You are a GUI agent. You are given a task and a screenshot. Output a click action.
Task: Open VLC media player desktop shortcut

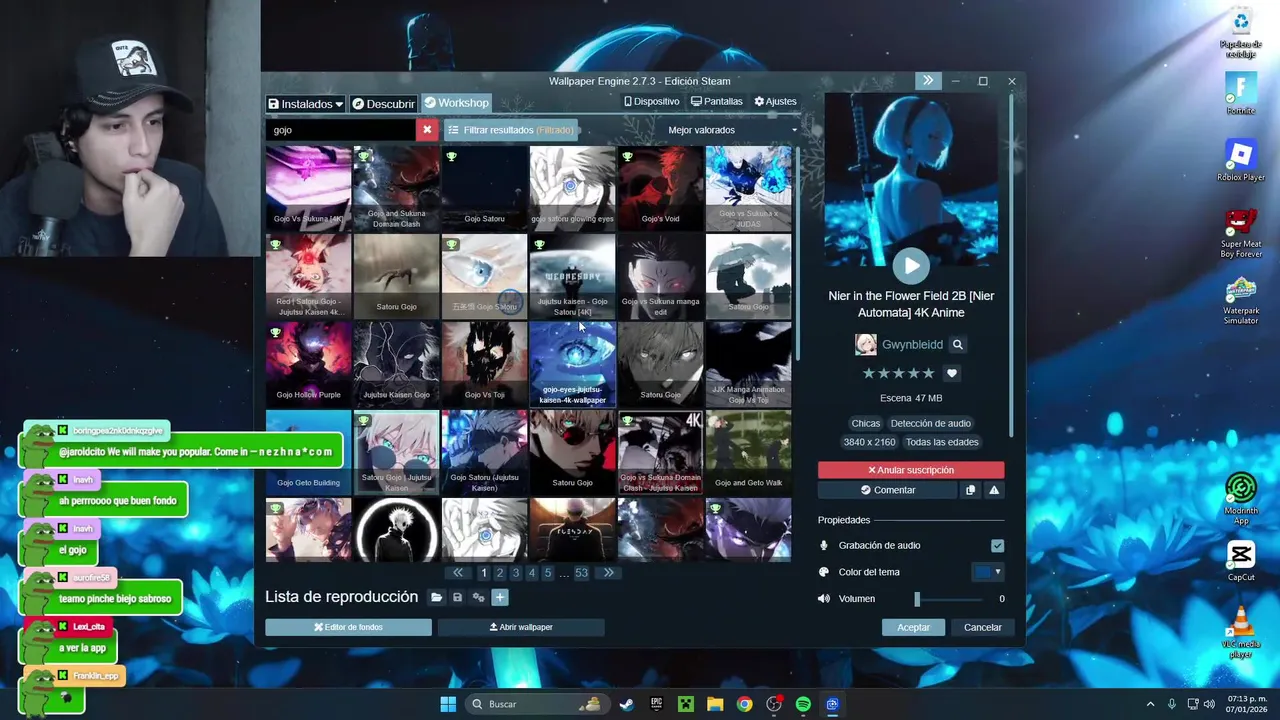tap(1241, 633)
